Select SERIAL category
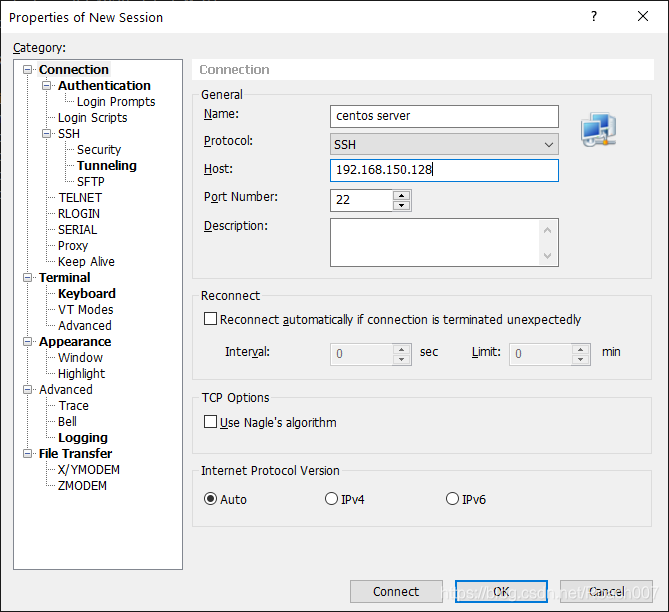This screenshot has height=612, width=669. click(x=78, y=230)
